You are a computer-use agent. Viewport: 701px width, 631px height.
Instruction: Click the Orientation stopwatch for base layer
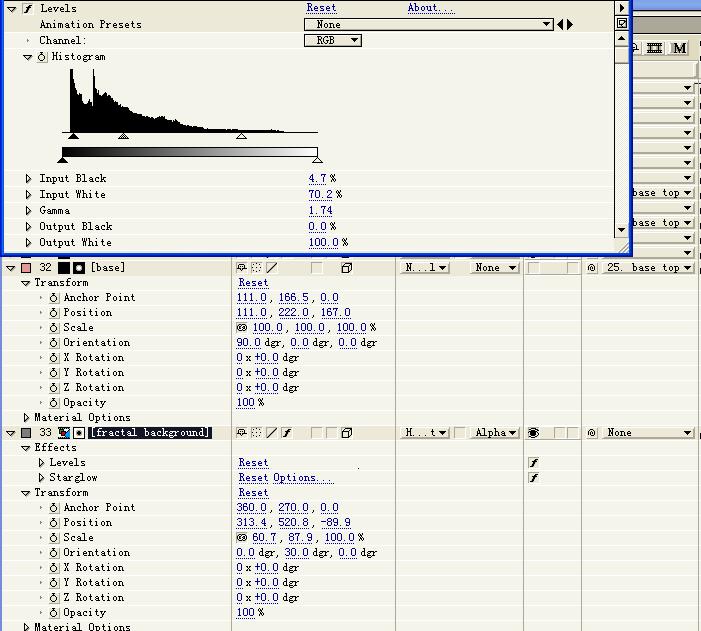click(54, 343)
